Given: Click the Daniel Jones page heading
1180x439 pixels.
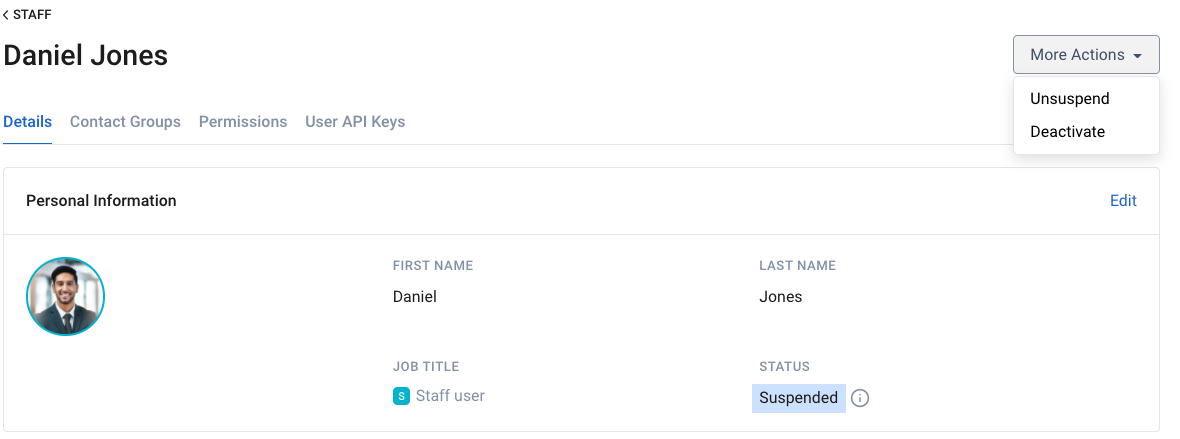Looking at the screenshot, I should tap(85, 56).
